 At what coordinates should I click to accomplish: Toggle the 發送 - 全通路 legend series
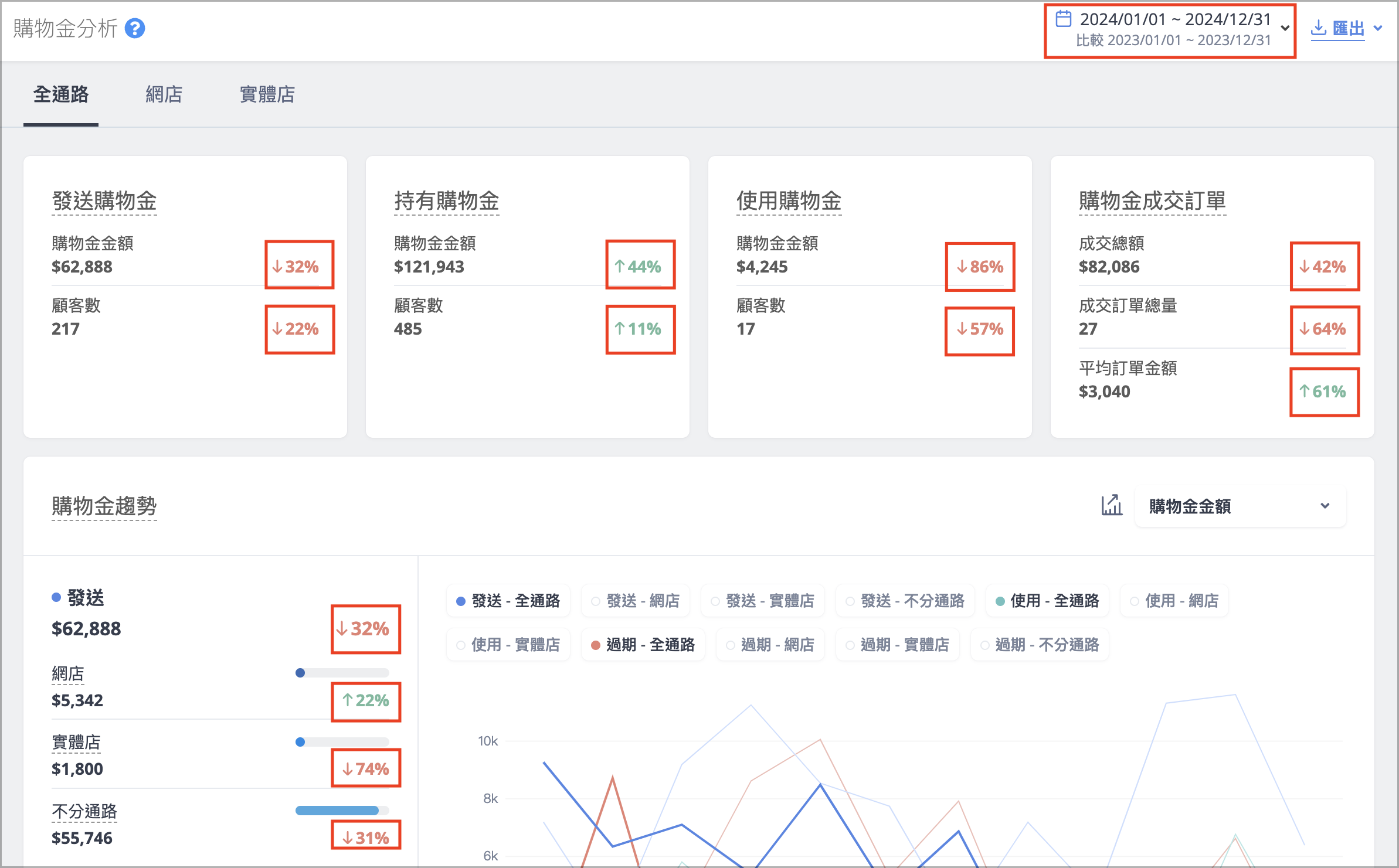tap(508, 601)
